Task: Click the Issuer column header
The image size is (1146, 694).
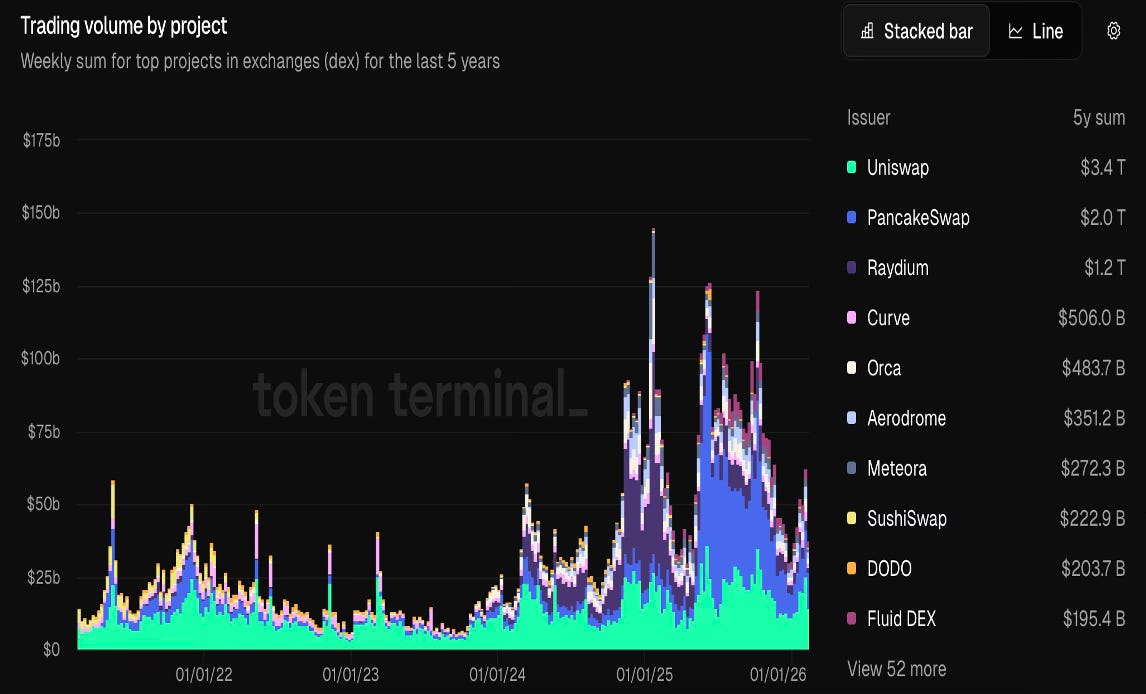Action: click(x=868, y=118)
